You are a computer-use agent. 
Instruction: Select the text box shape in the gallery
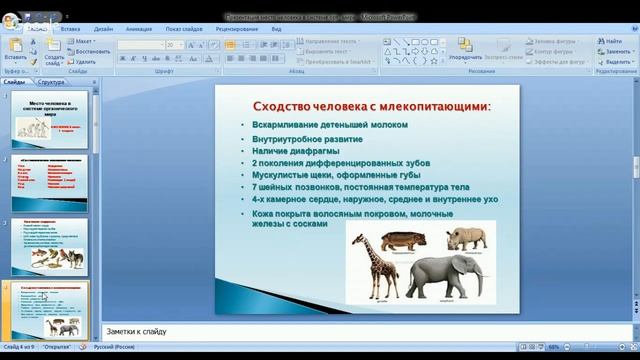[x=387, y=42]
